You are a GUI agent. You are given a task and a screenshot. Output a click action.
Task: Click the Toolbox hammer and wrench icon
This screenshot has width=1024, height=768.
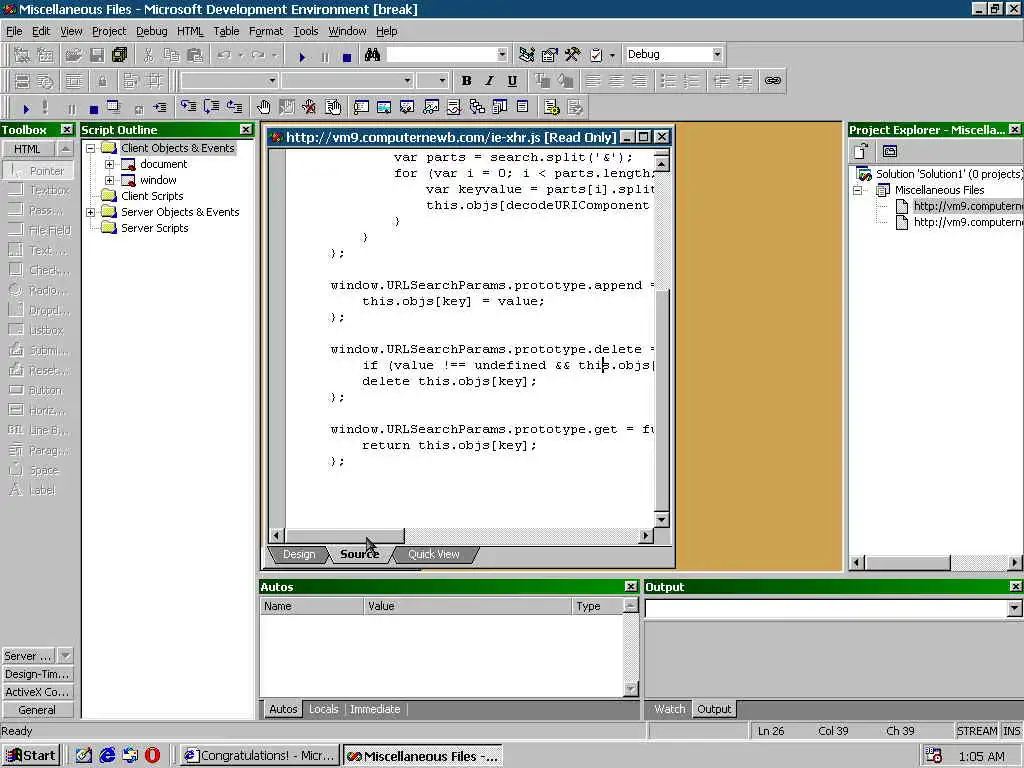(x=573, y=55)
